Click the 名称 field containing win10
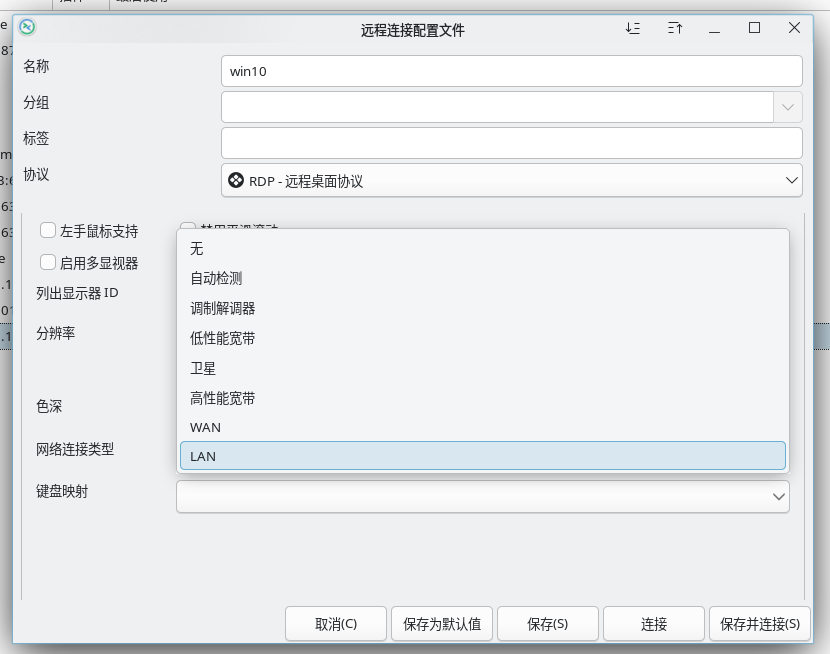The image size is (830, 654). point(511,71)
